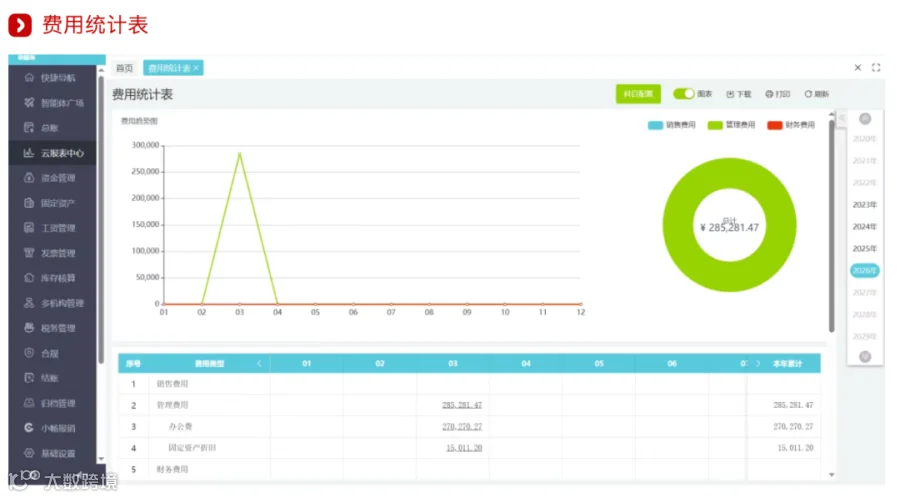Toggle 销售费用 legend series visibility
The width and height of the screenshot is (900, 498).
[x=671, y=125]
